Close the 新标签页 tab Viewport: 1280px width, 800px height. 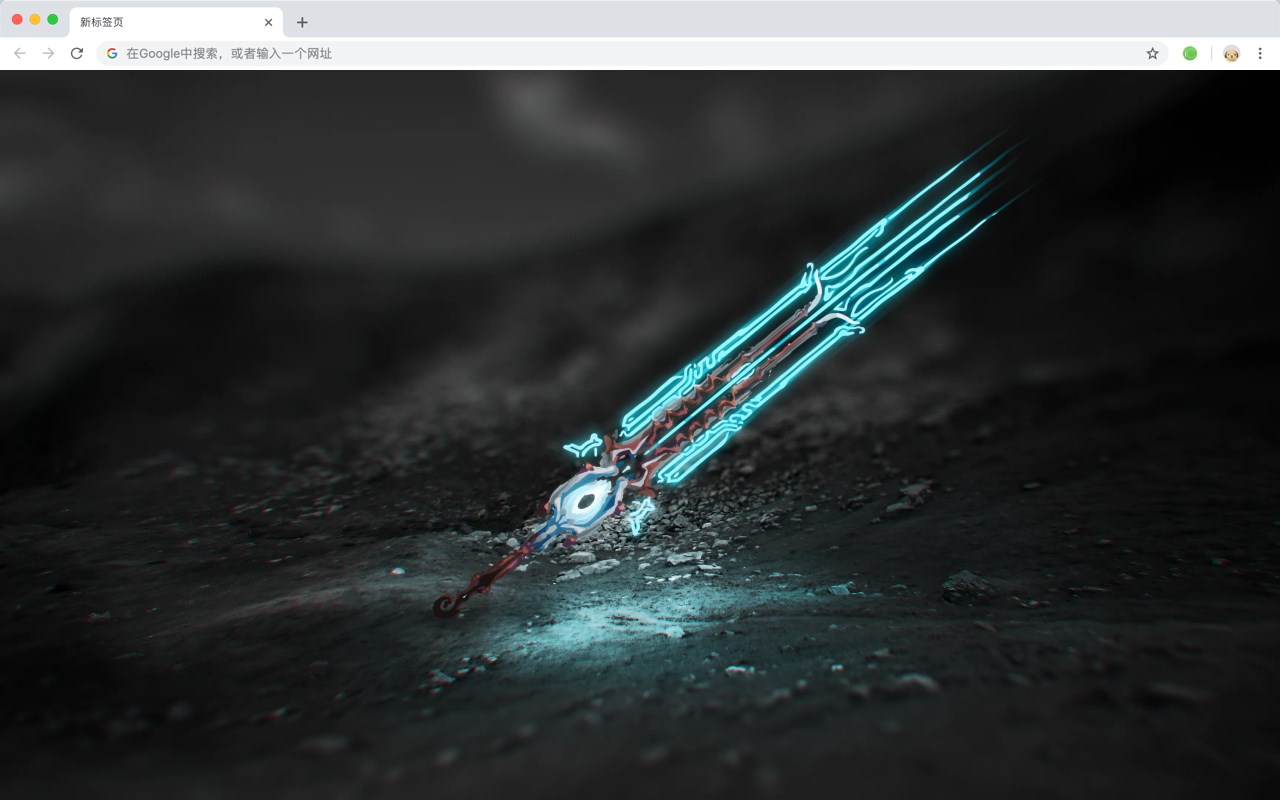[268, 22]
